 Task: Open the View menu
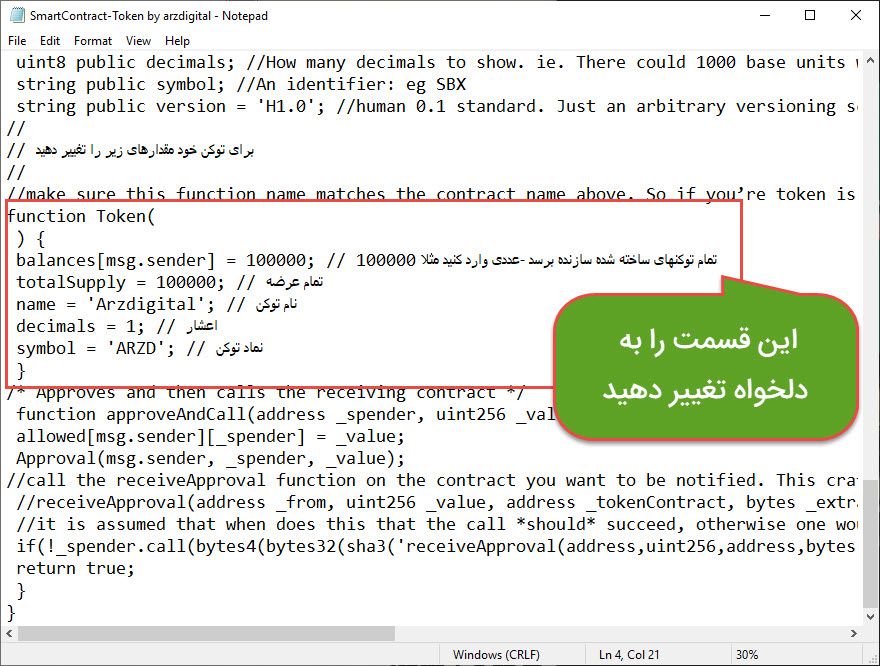click(x=139, y=41)
